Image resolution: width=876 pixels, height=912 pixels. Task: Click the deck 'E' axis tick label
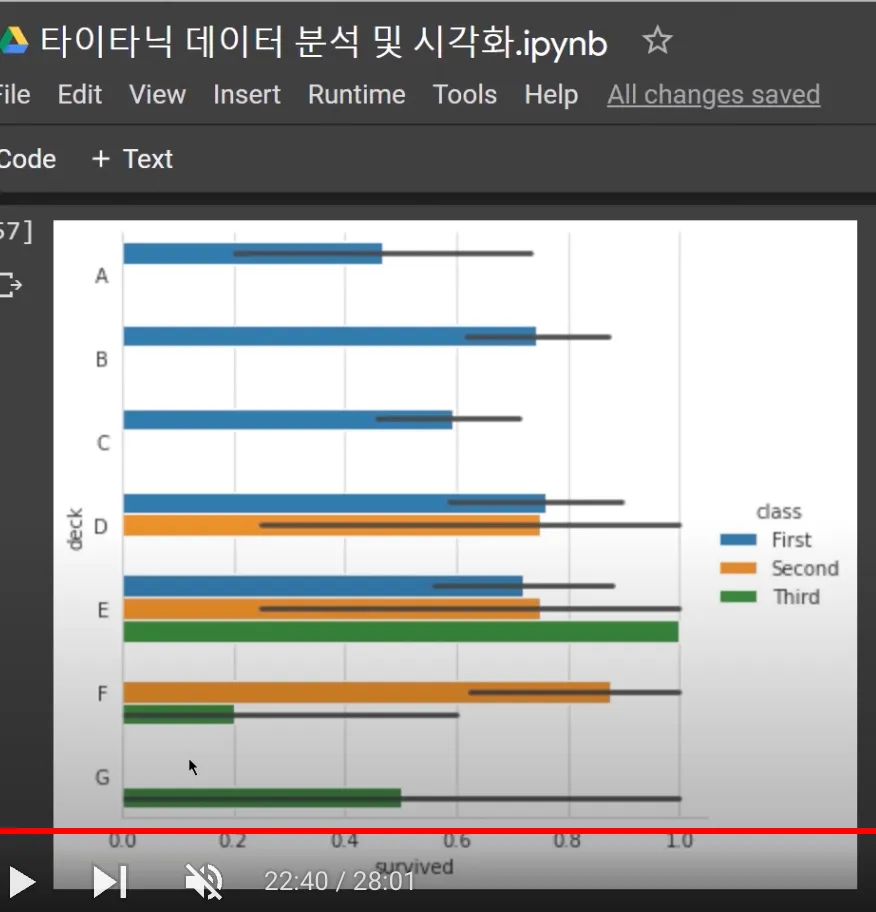coord(103,611)
